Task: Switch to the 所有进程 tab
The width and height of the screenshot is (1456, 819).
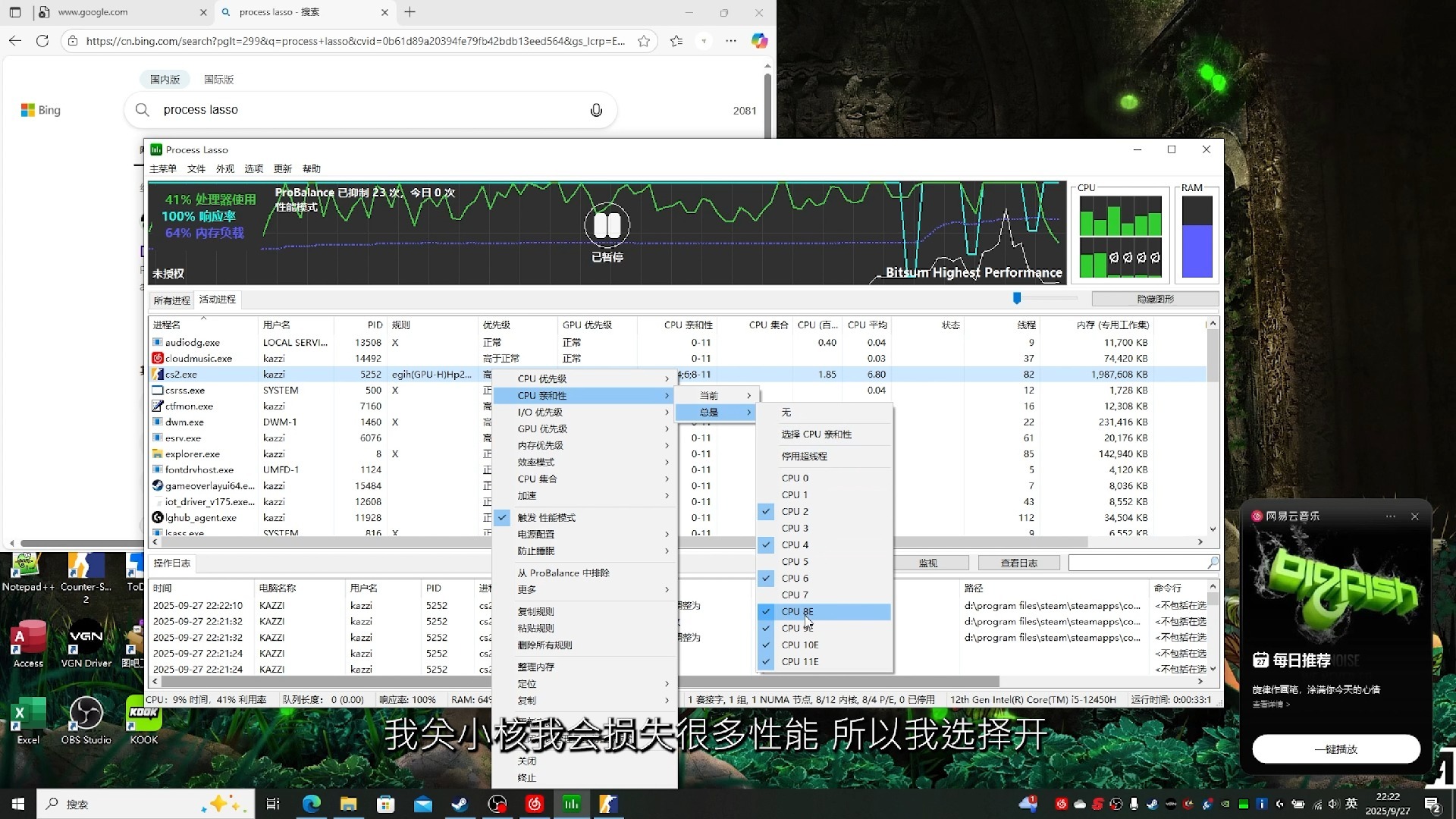Action: point(171,300)
